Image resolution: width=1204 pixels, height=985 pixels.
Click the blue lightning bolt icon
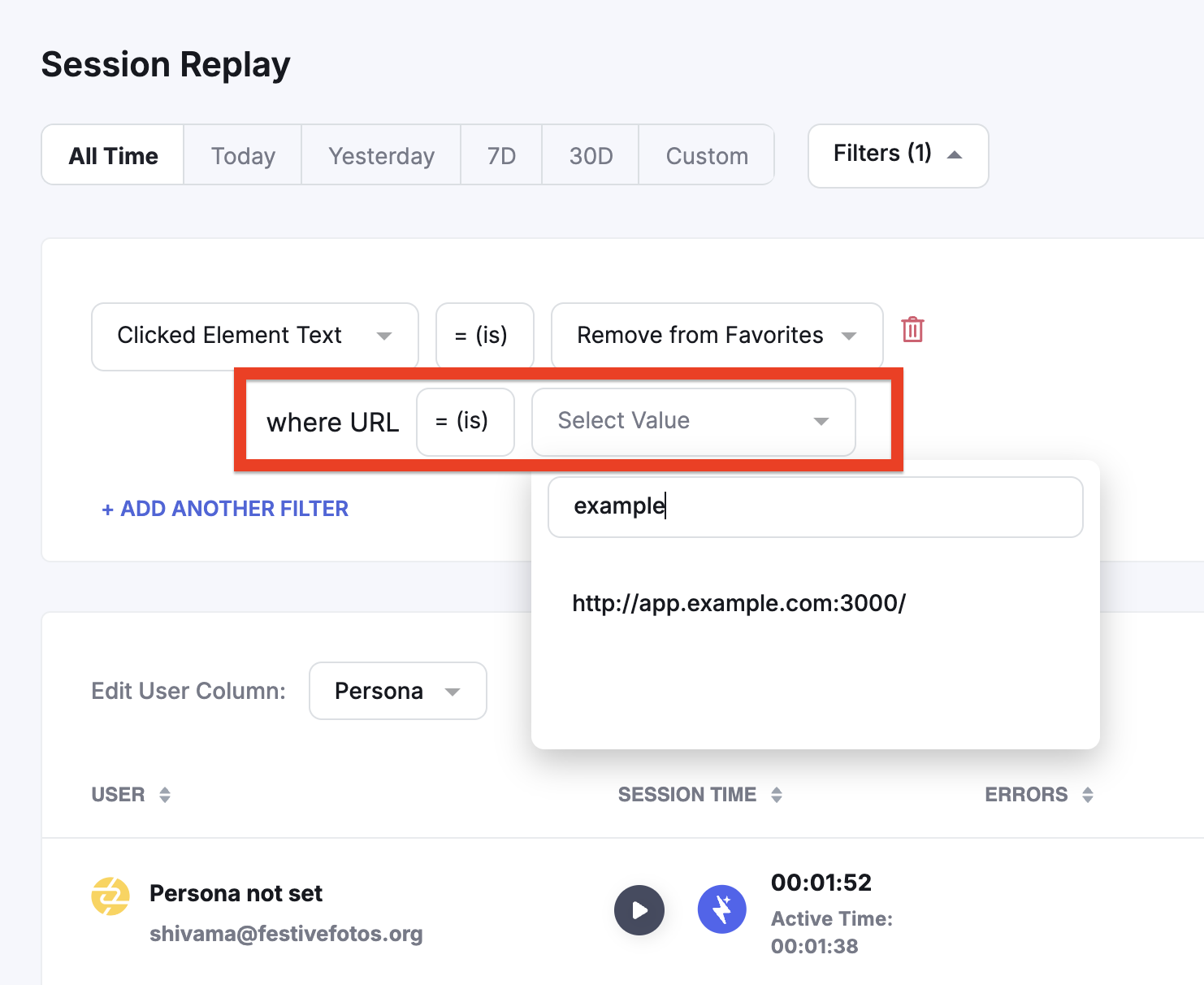721,909
